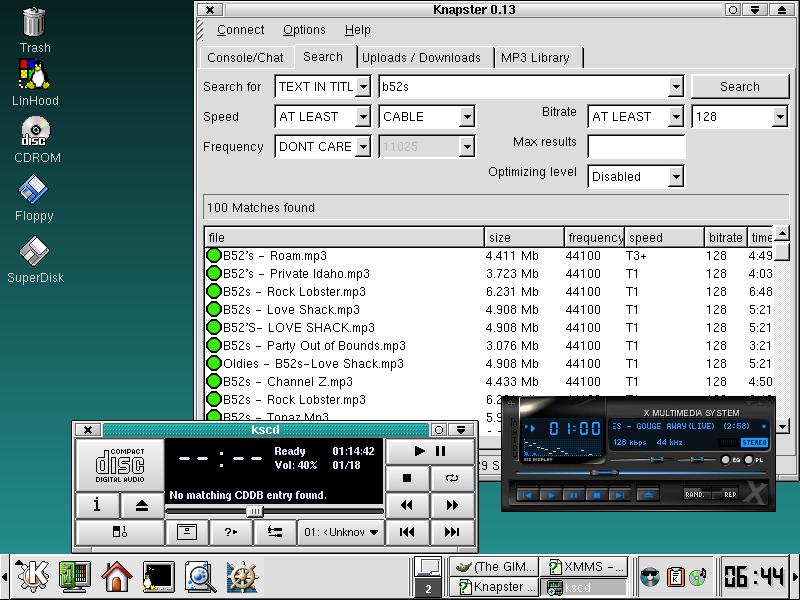Open the terminal from the panel
800x600 pixels.
(x=159, y=577)
